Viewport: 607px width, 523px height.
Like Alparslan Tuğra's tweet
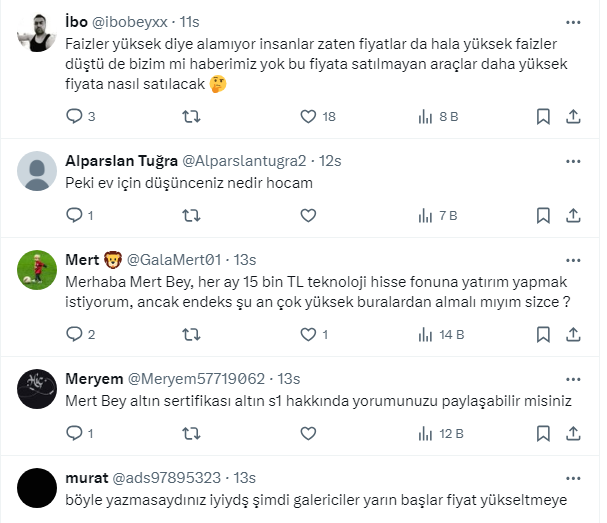pyautogui.click(x=308, y=214)
